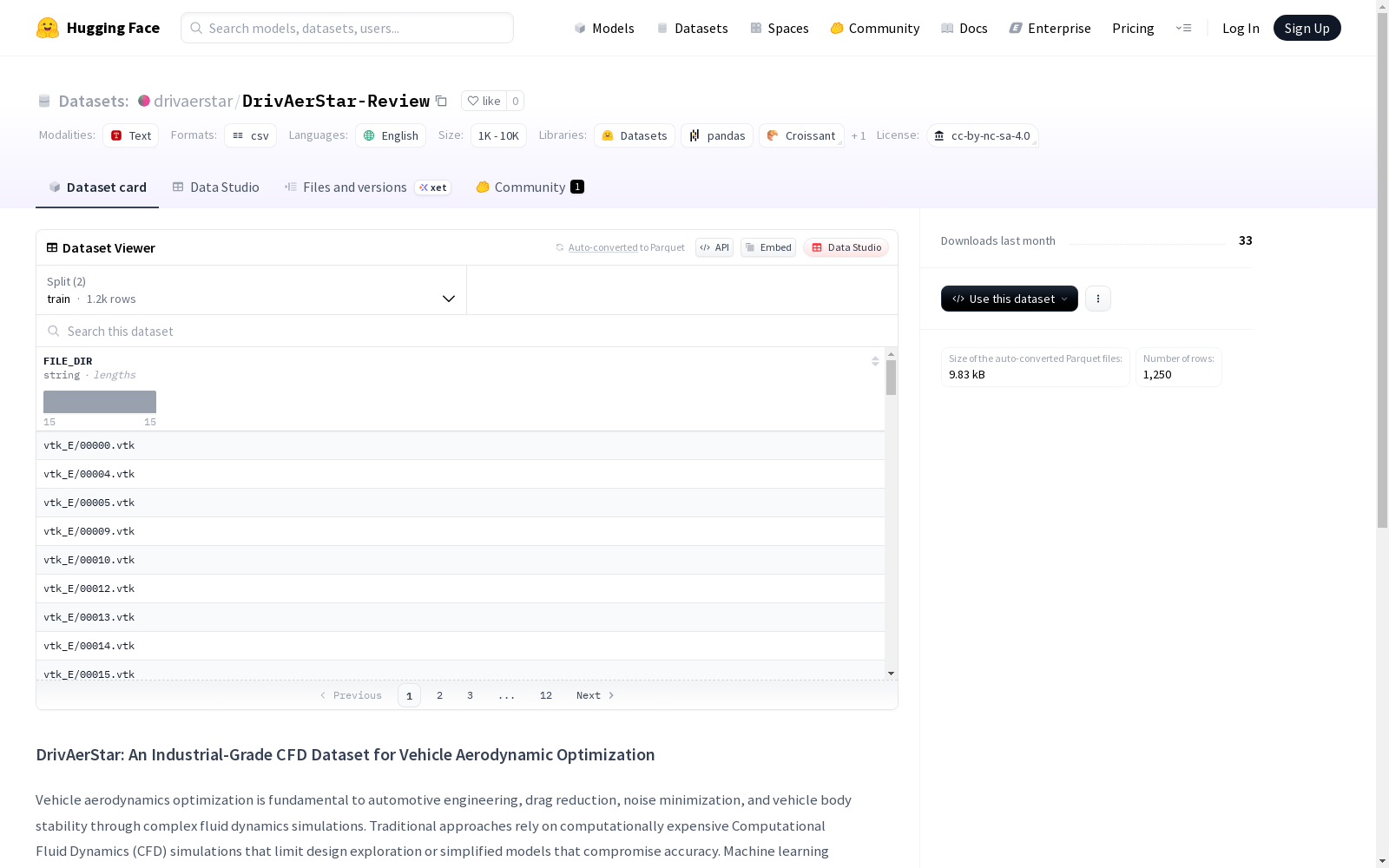Open more options kebab beside Use this dataset
Viewport: 1389px width, 868px height.
1098,299
